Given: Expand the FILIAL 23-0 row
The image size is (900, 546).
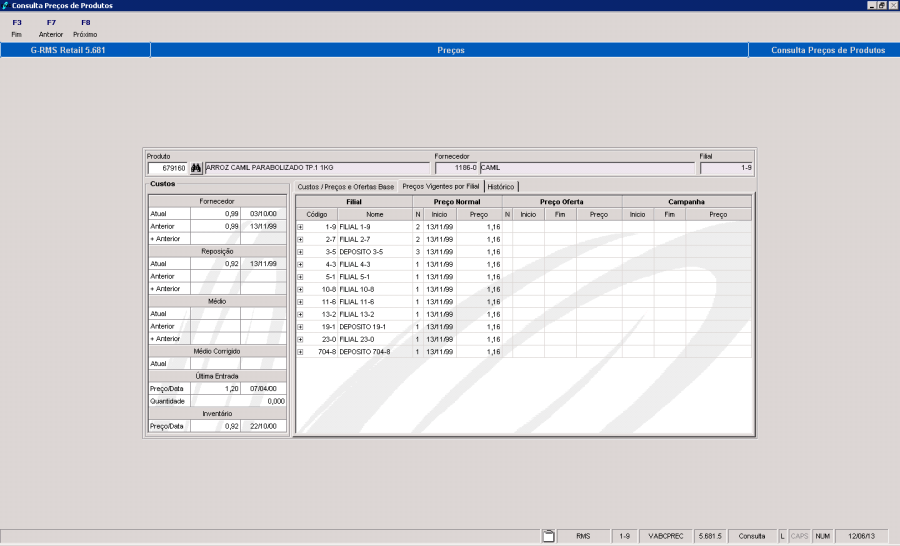Looking at the screenshot, I should [300, 340].
